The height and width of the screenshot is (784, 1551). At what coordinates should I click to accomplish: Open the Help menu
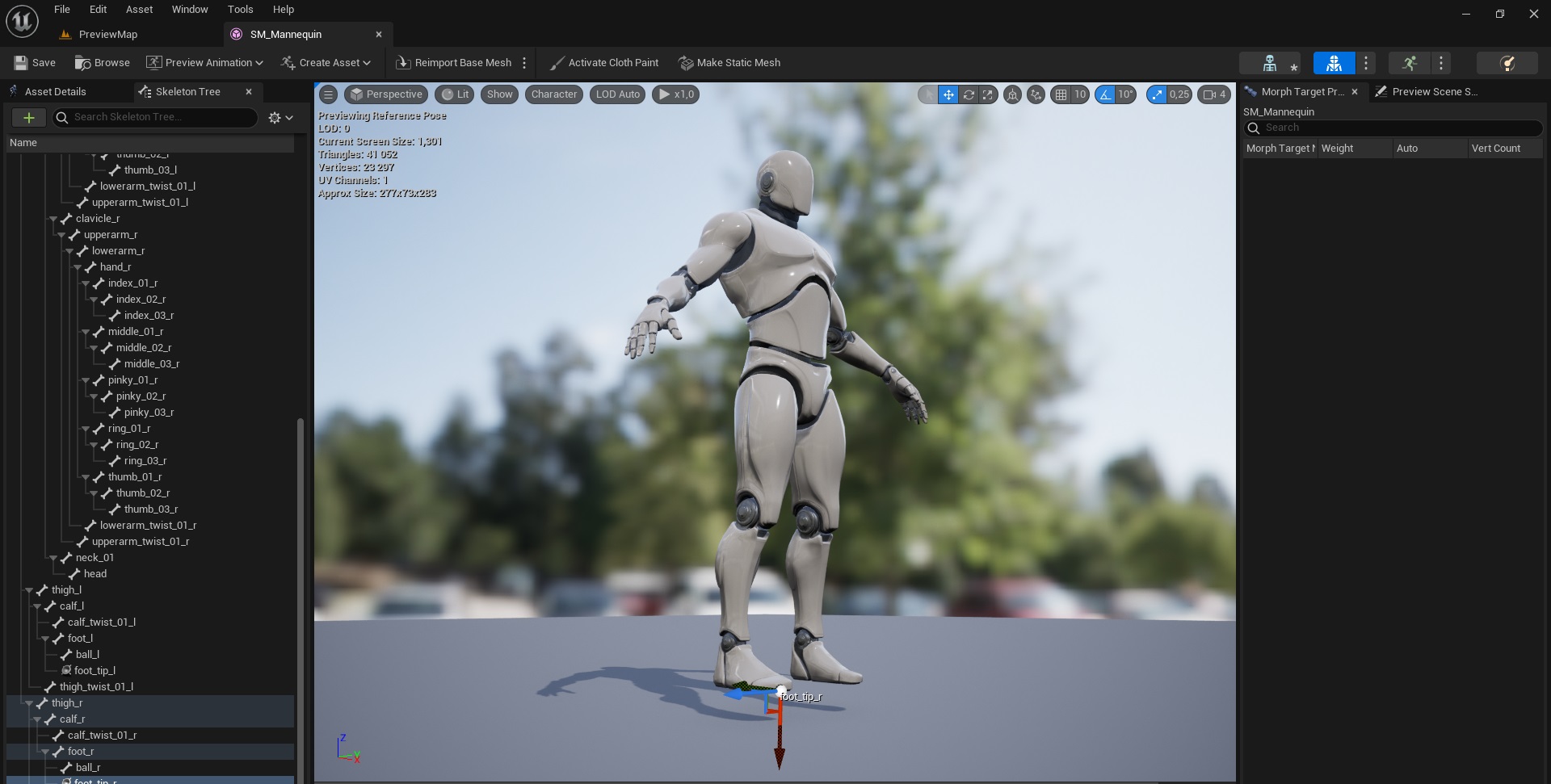click(284, 10)
